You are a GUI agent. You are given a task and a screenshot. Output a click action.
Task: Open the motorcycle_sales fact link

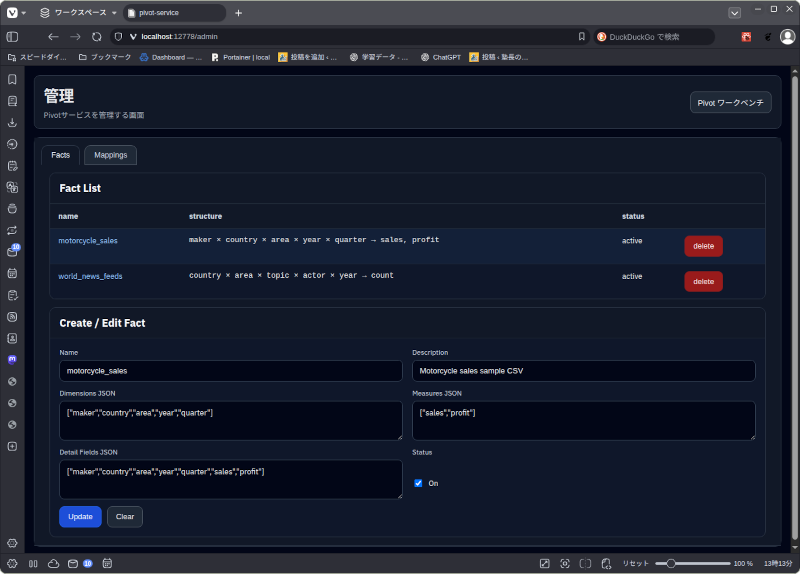(88, 241)
